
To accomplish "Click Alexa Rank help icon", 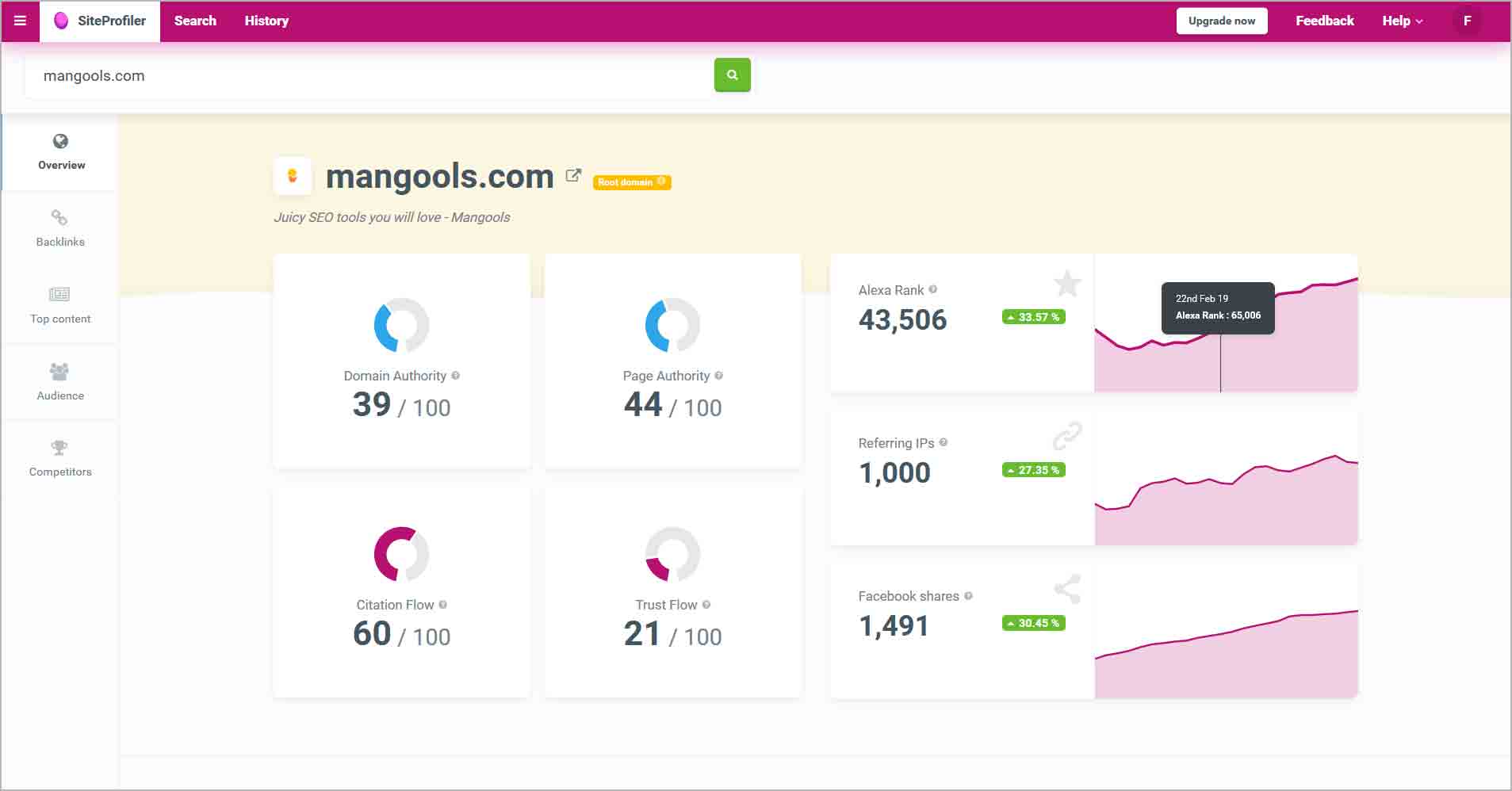I will click(932, 289).
